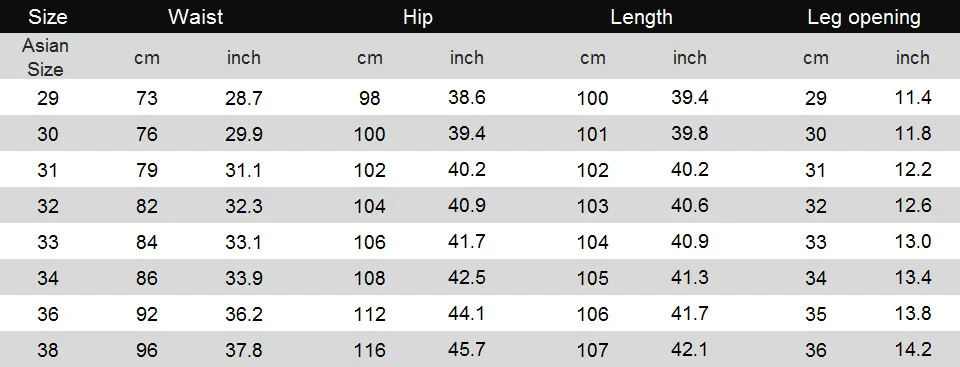This screenshot has height=367, width=960.
Task: Select length 39.4 inch cell
Action: [x=689, y=97]
